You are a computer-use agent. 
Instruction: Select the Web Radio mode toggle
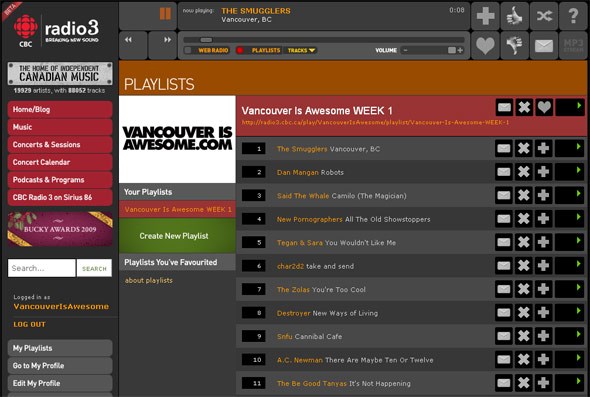pyautogui.click(x=207, y=50)
